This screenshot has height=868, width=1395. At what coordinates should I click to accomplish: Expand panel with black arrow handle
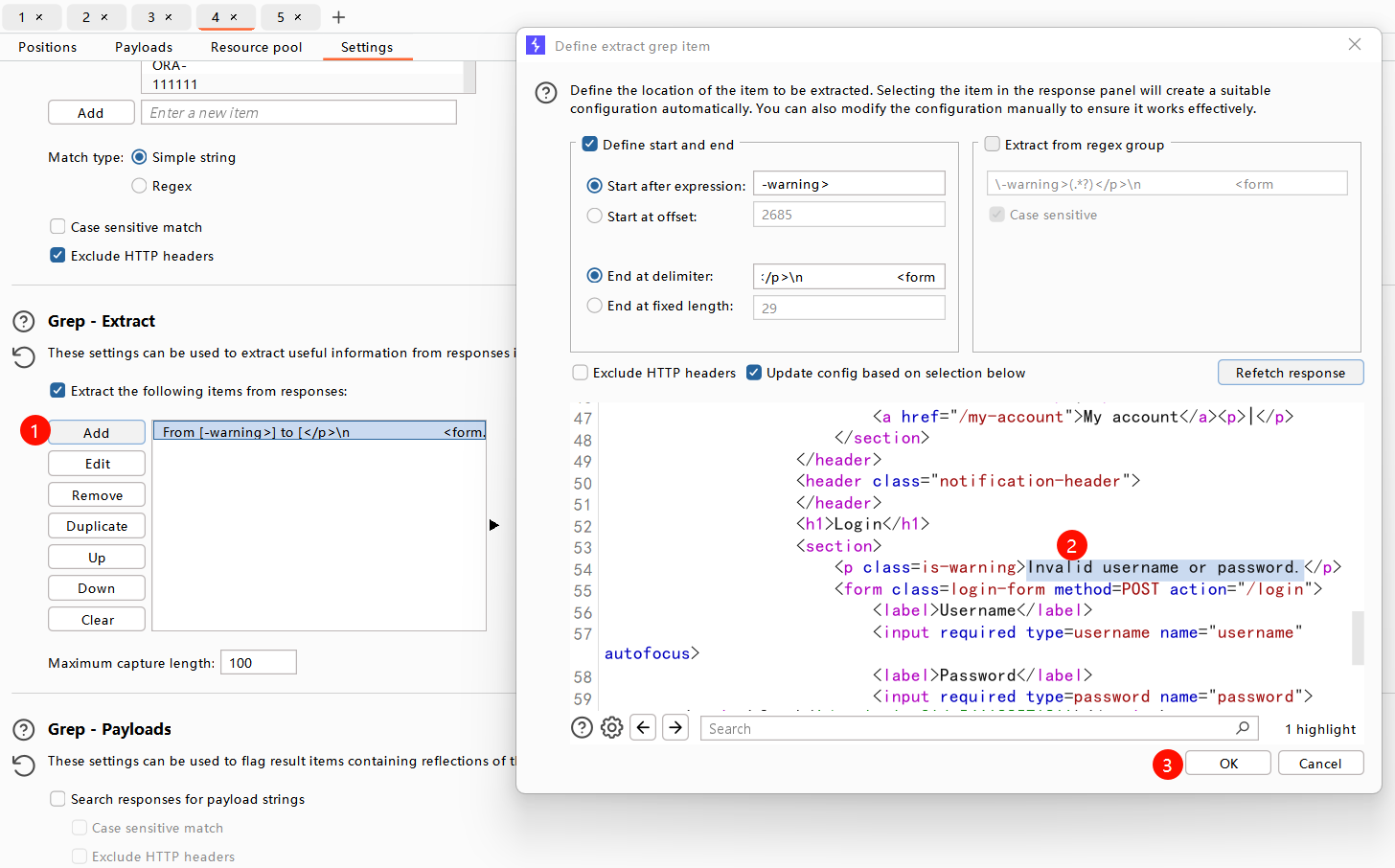pos(493,525)
